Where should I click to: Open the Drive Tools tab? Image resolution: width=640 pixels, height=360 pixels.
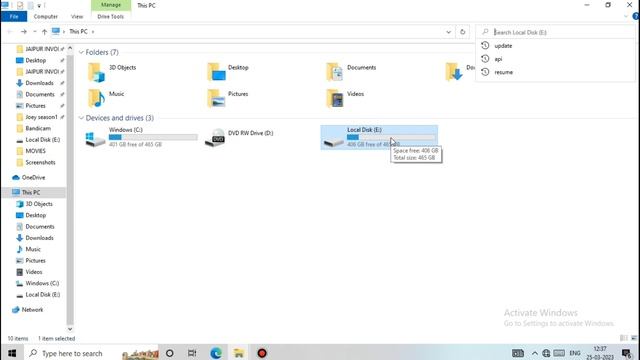point(110,16)
